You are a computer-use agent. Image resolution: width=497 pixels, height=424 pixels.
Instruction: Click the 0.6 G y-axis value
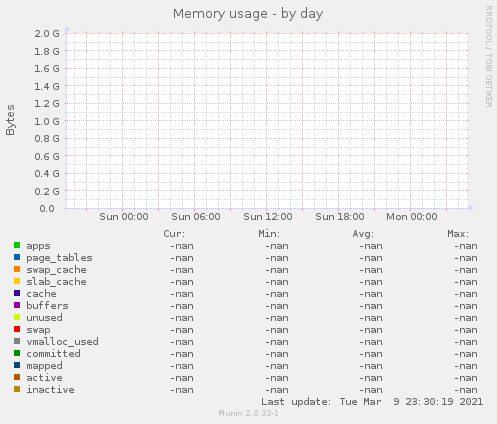[x=47, y=156]
